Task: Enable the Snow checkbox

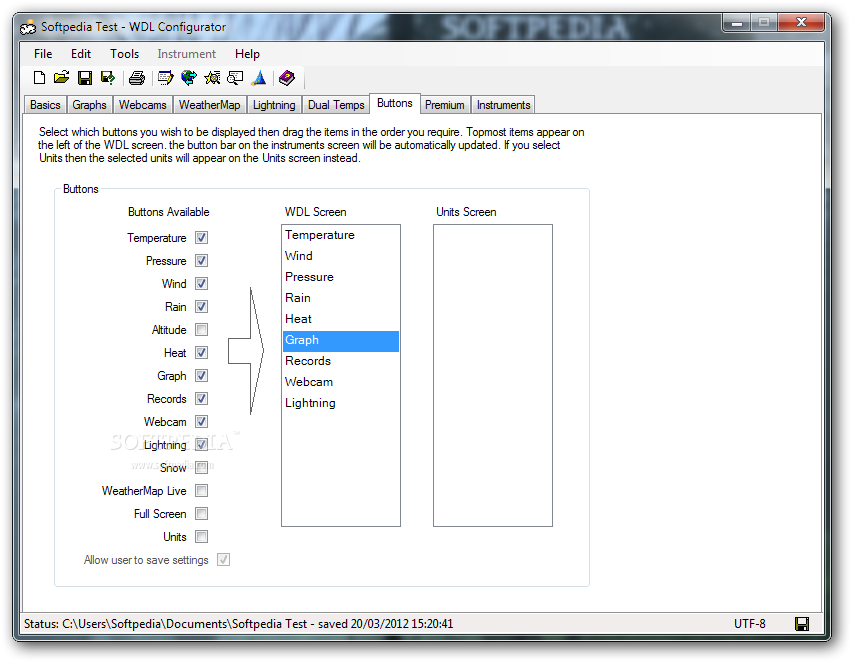Action: click(x=201, y=467)
